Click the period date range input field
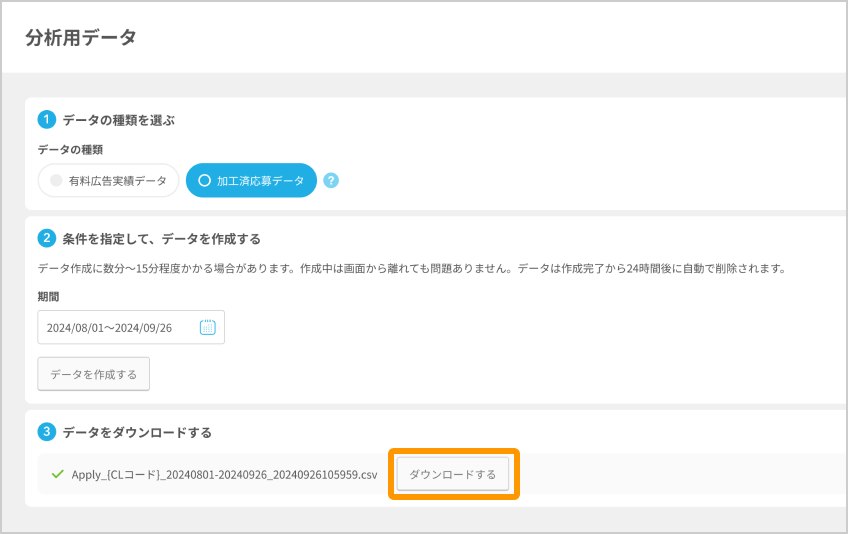The image size is (848, 534). (131, 327)
